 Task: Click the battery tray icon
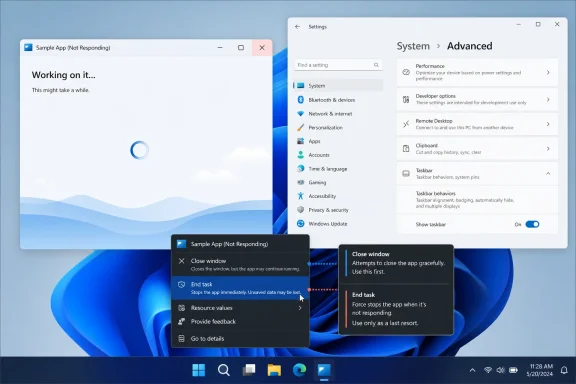coord(513,370)
